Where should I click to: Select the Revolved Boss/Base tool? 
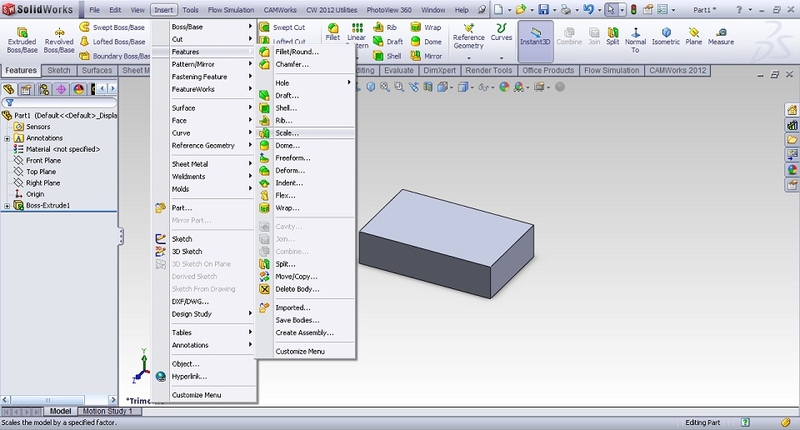(x=58, y=31)
